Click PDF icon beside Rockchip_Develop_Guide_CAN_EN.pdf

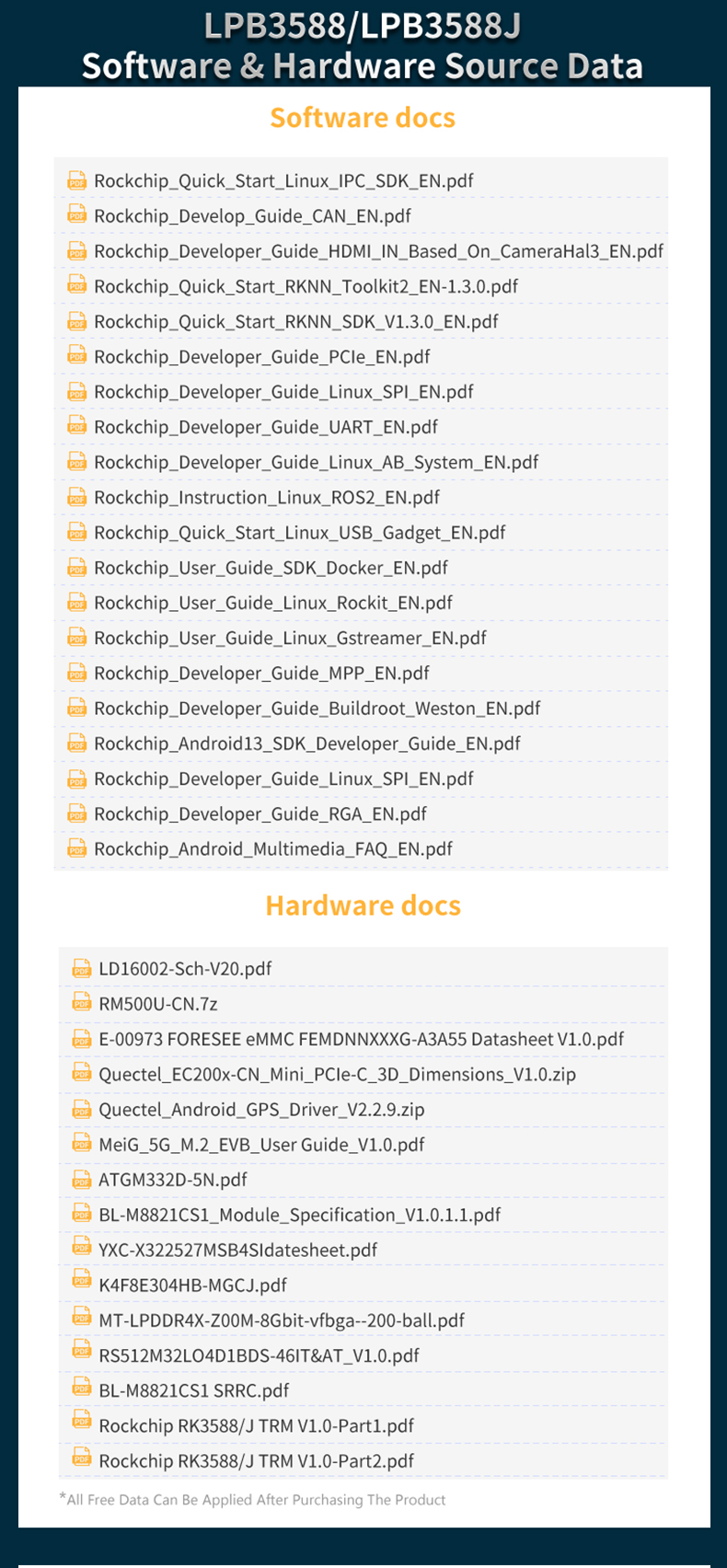[x=76, y=215]
